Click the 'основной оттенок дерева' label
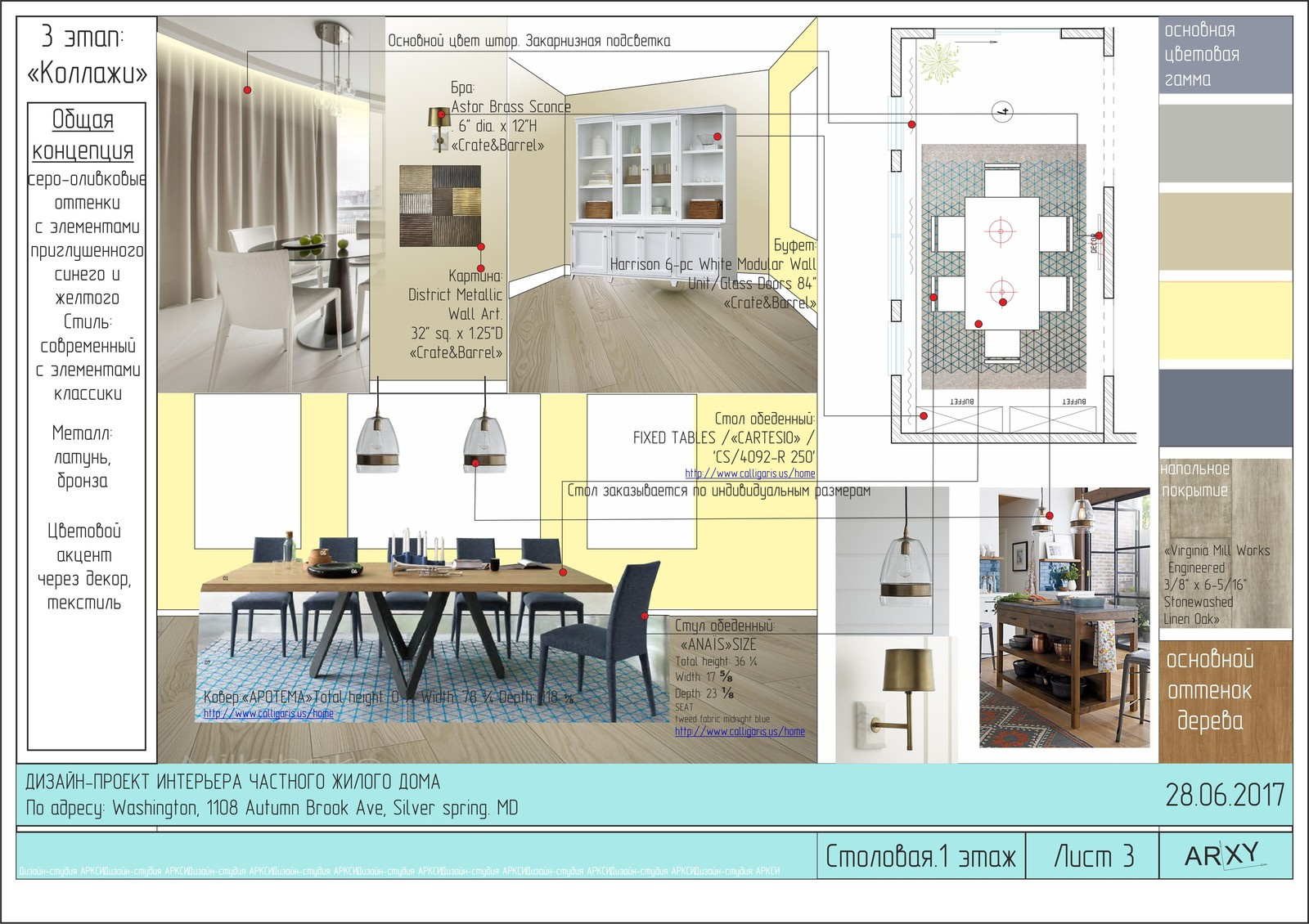Viewport: 1309px width, 924px height. tap(1210, 690)
